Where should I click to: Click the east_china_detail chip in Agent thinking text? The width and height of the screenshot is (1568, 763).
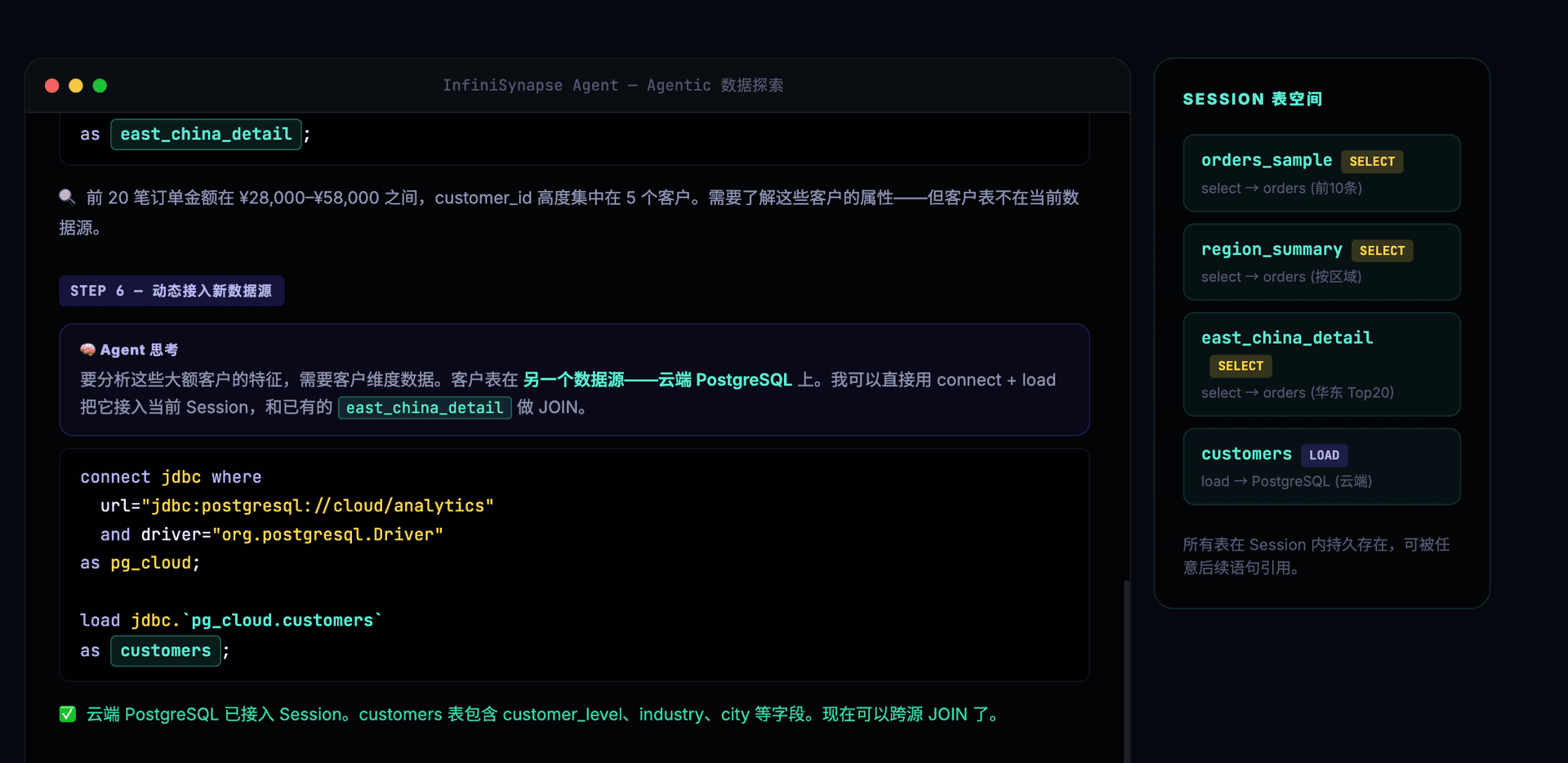pyautogui.click(x=424, y=408)
